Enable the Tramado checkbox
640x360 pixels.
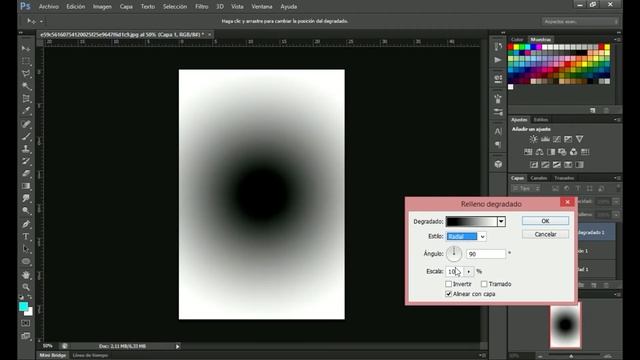coord(484,284)
